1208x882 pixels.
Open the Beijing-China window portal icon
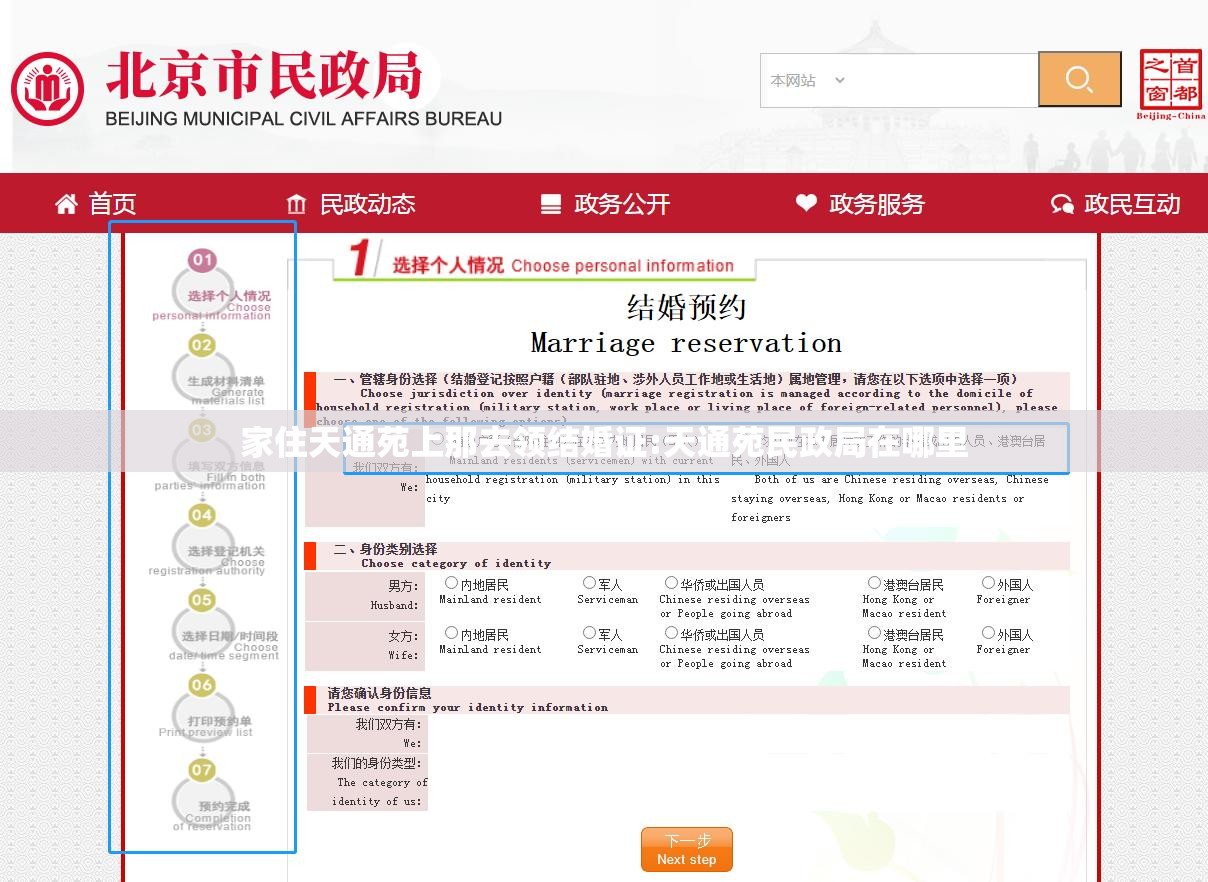coord(1170,84)
